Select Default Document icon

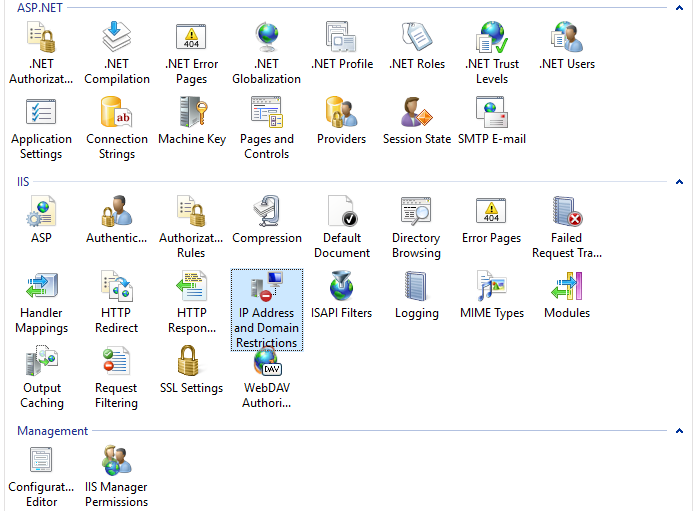point(343,211)
